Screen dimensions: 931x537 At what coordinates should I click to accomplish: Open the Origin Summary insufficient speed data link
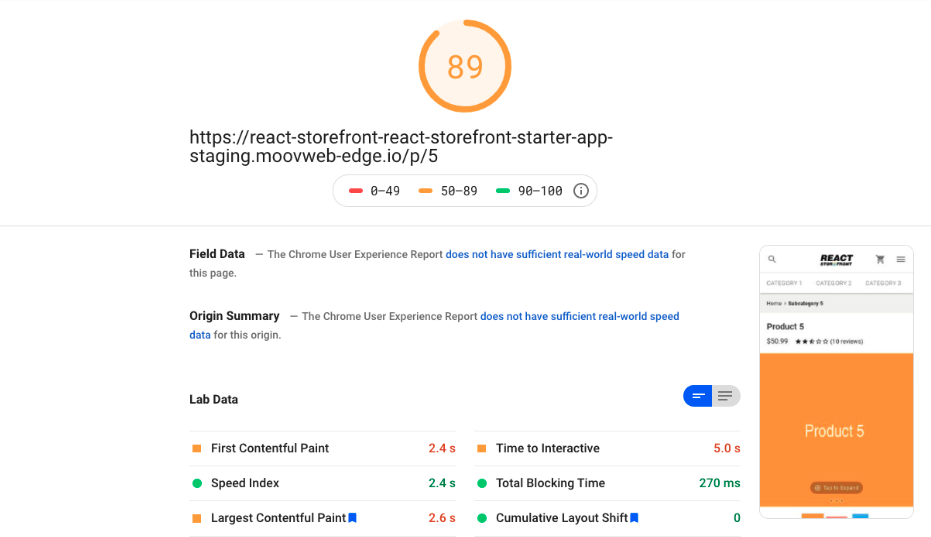[579, 316]
